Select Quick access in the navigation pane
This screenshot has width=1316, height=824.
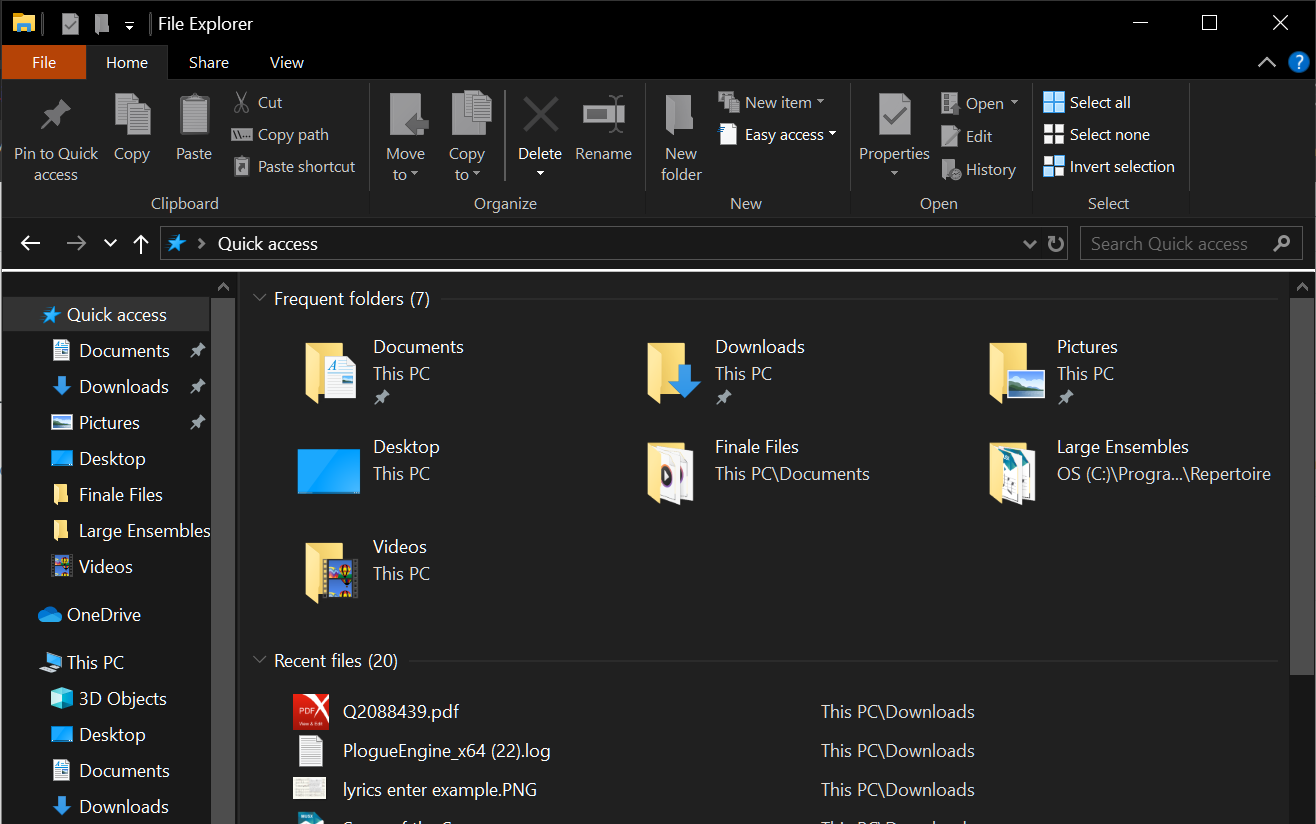pyautogui.click(x=107, y=314)
